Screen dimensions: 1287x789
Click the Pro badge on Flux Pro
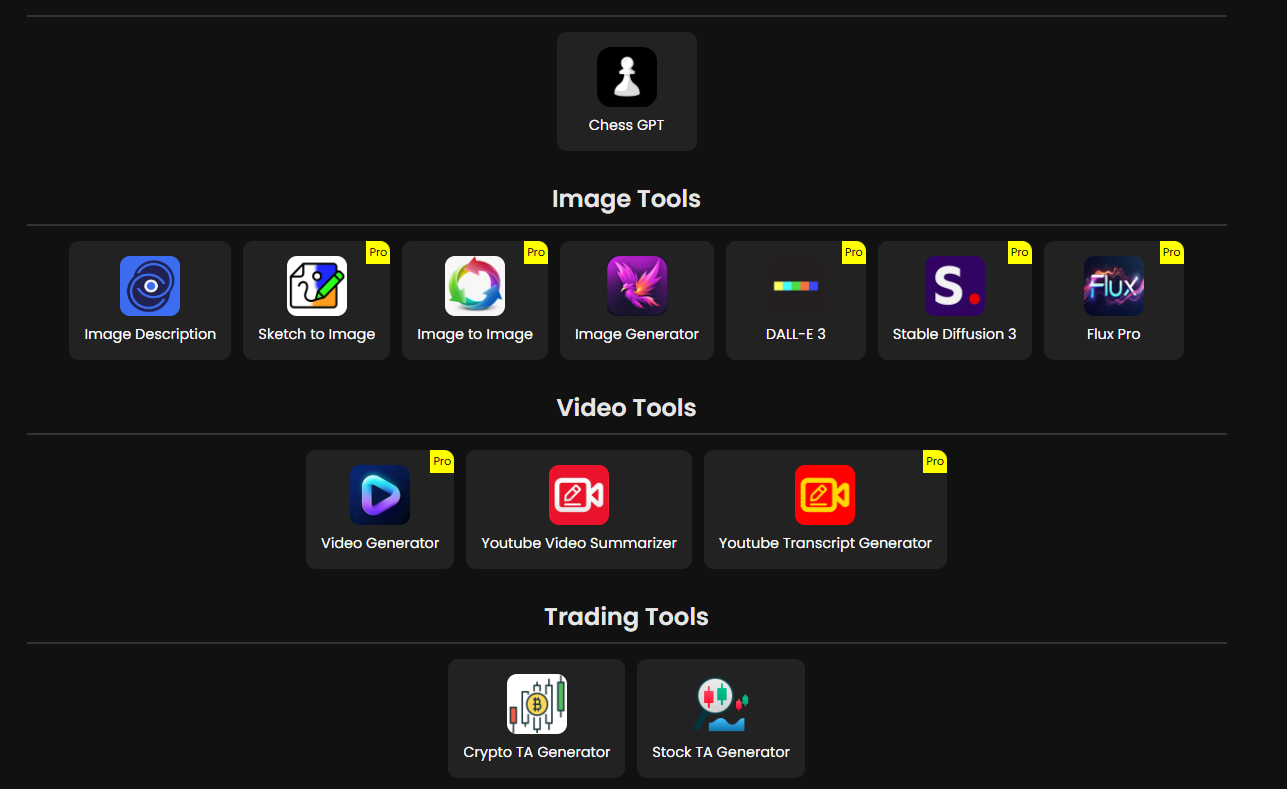pos(1172,253)
